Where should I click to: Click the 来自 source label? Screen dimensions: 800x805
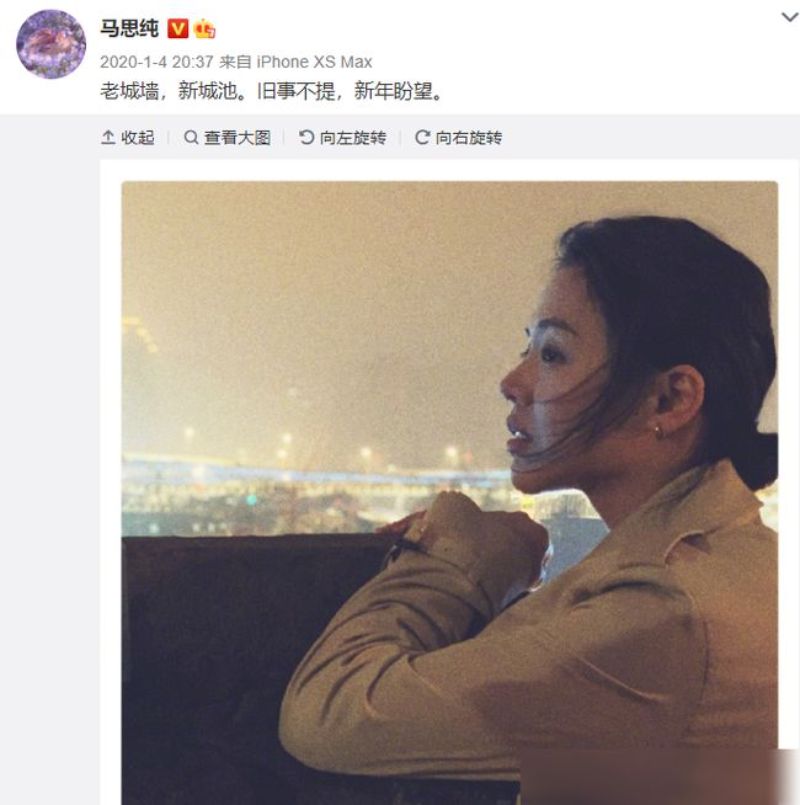pos(235,62)
